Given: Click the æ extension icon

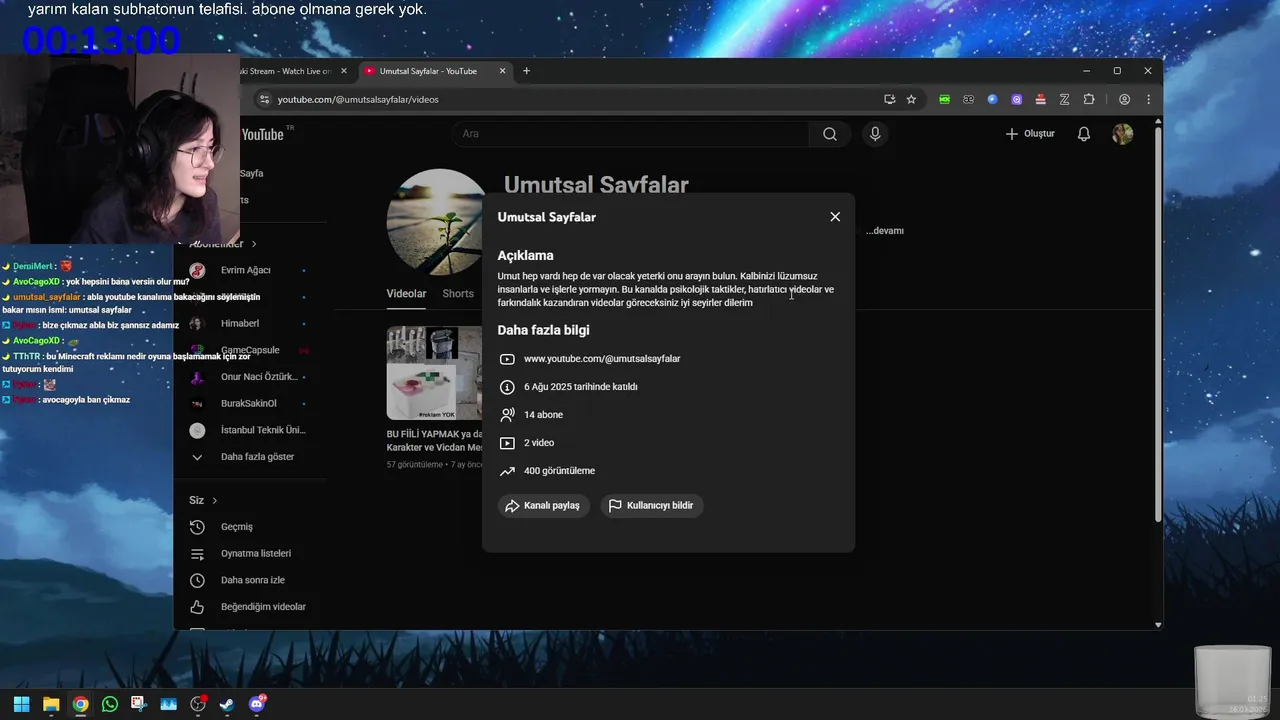Looking at the screenshot, I should (x=968, y=100).
